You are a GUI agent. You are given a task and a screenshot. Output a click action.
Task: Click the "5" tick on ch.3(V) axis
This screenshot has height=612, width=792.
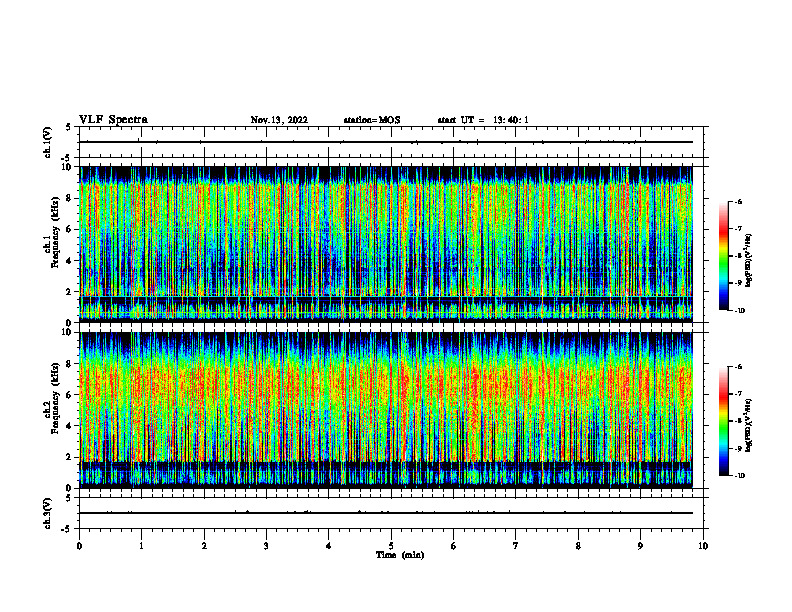coord(69,498)
